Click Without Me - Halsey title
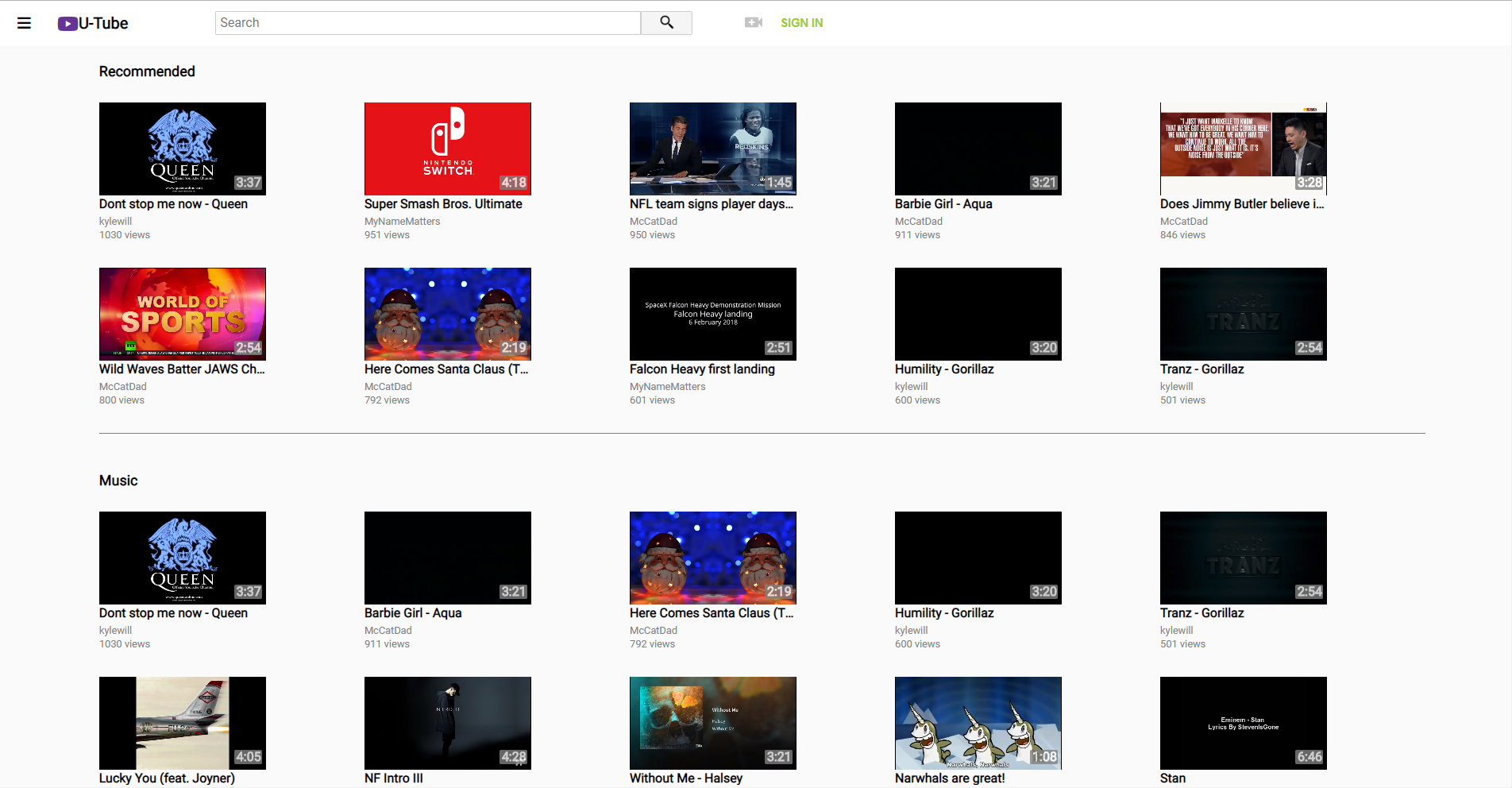1512x788 pixels. (x=686, y=778)
